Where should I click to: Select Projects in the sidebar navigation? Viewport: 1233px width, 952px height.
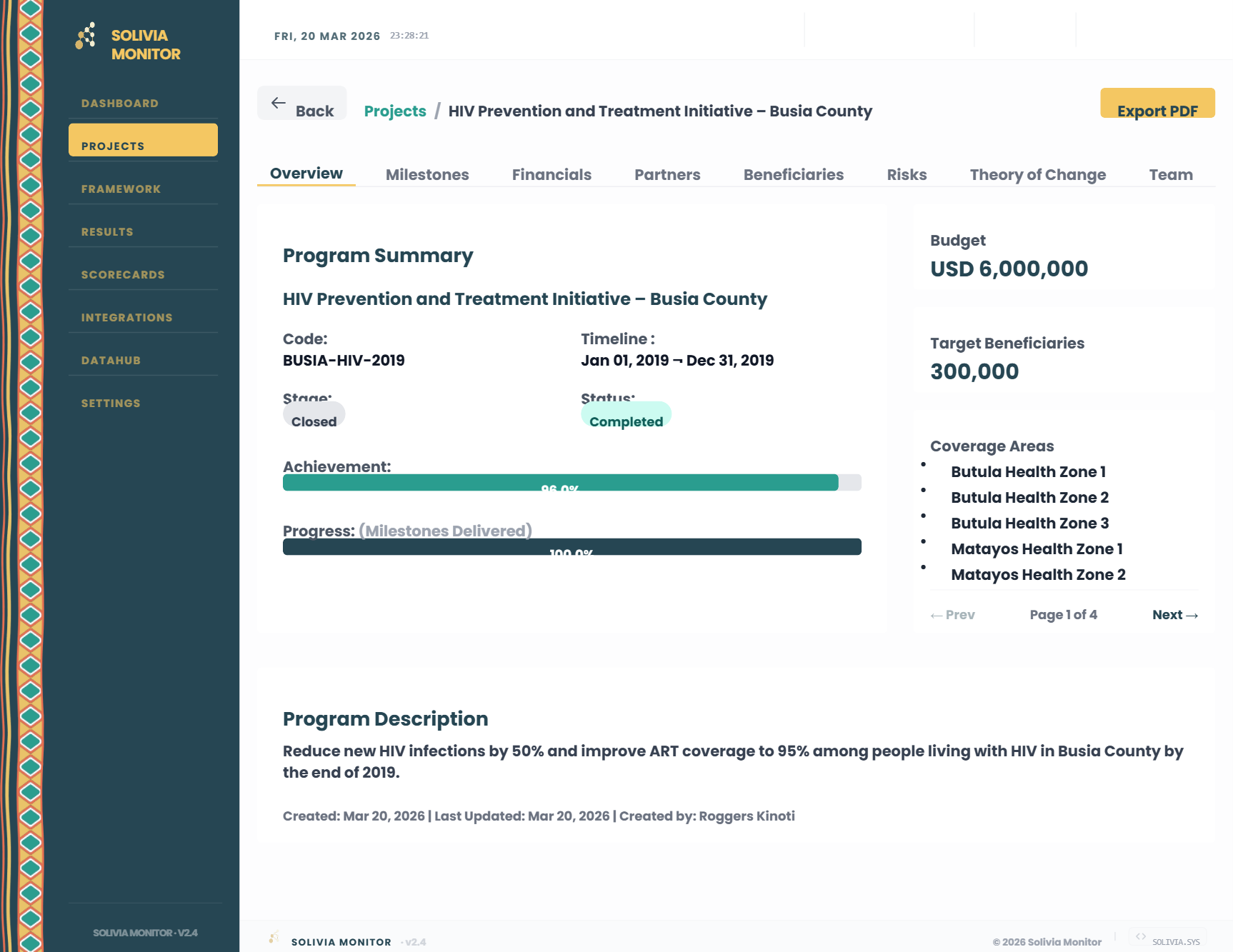point(111,145)
